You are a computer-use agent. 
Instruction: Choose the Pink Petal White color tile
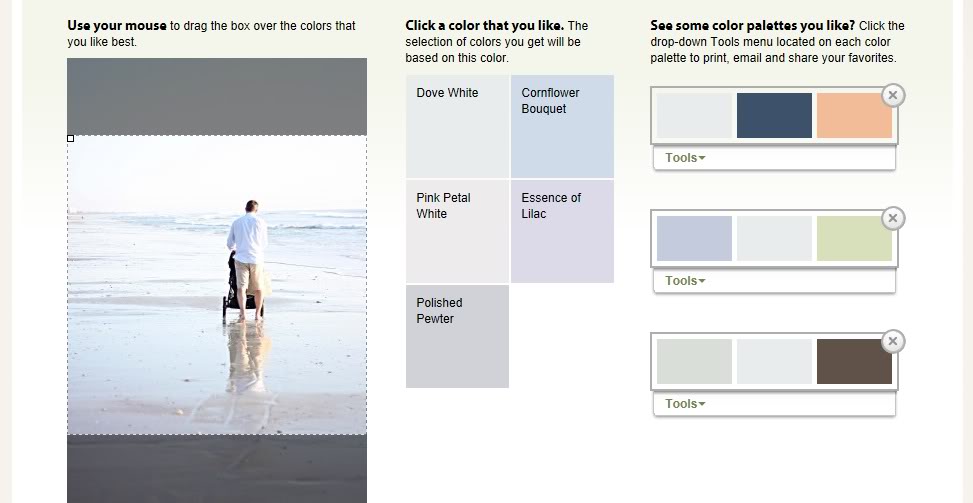pyautogui.click(x=457, y=231)
